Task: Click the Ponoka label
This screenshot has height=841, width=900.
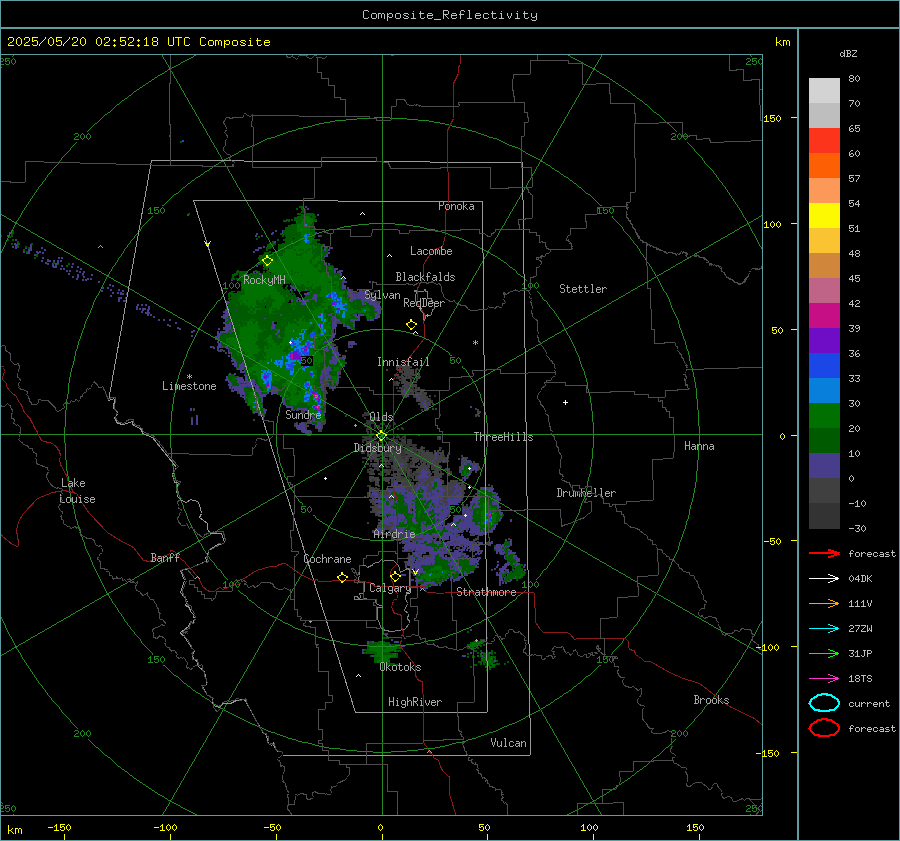Action: pos(456,206)
